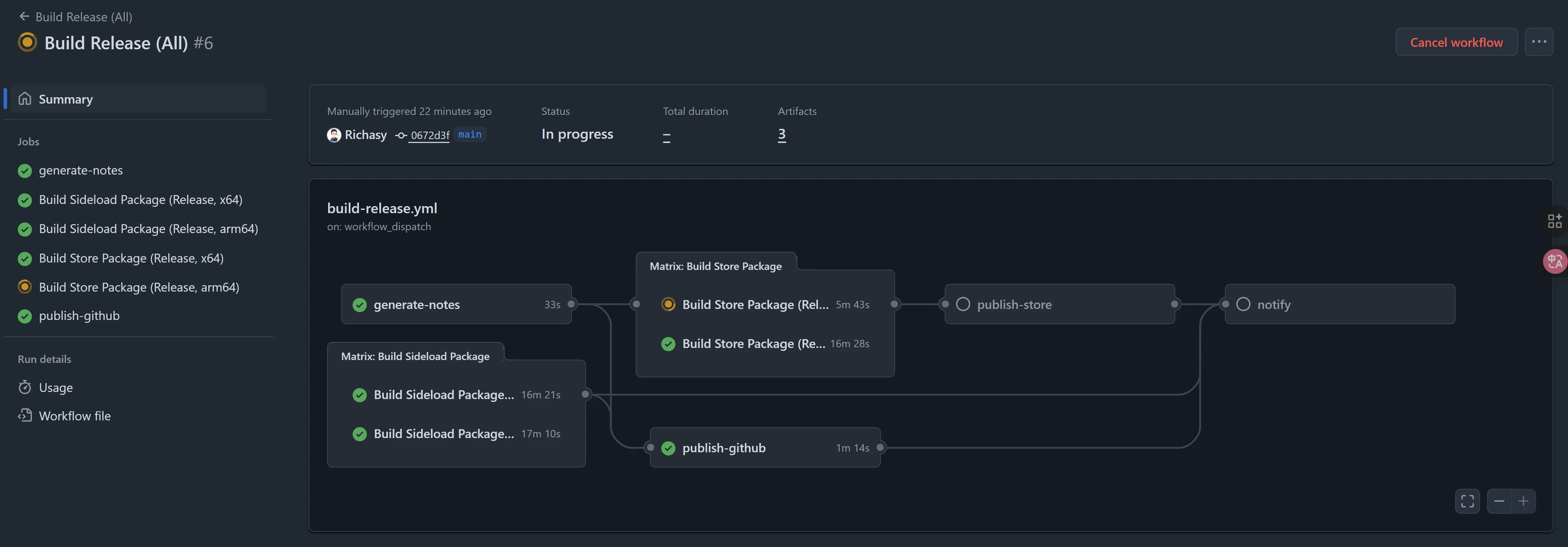Zoom in the workflow graph
The image size is (1568, 547).
pos(1523,501)
